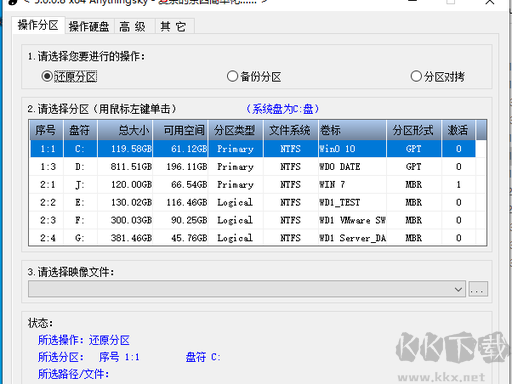Sort by 文件系统 column header

(x=291, y=130)
